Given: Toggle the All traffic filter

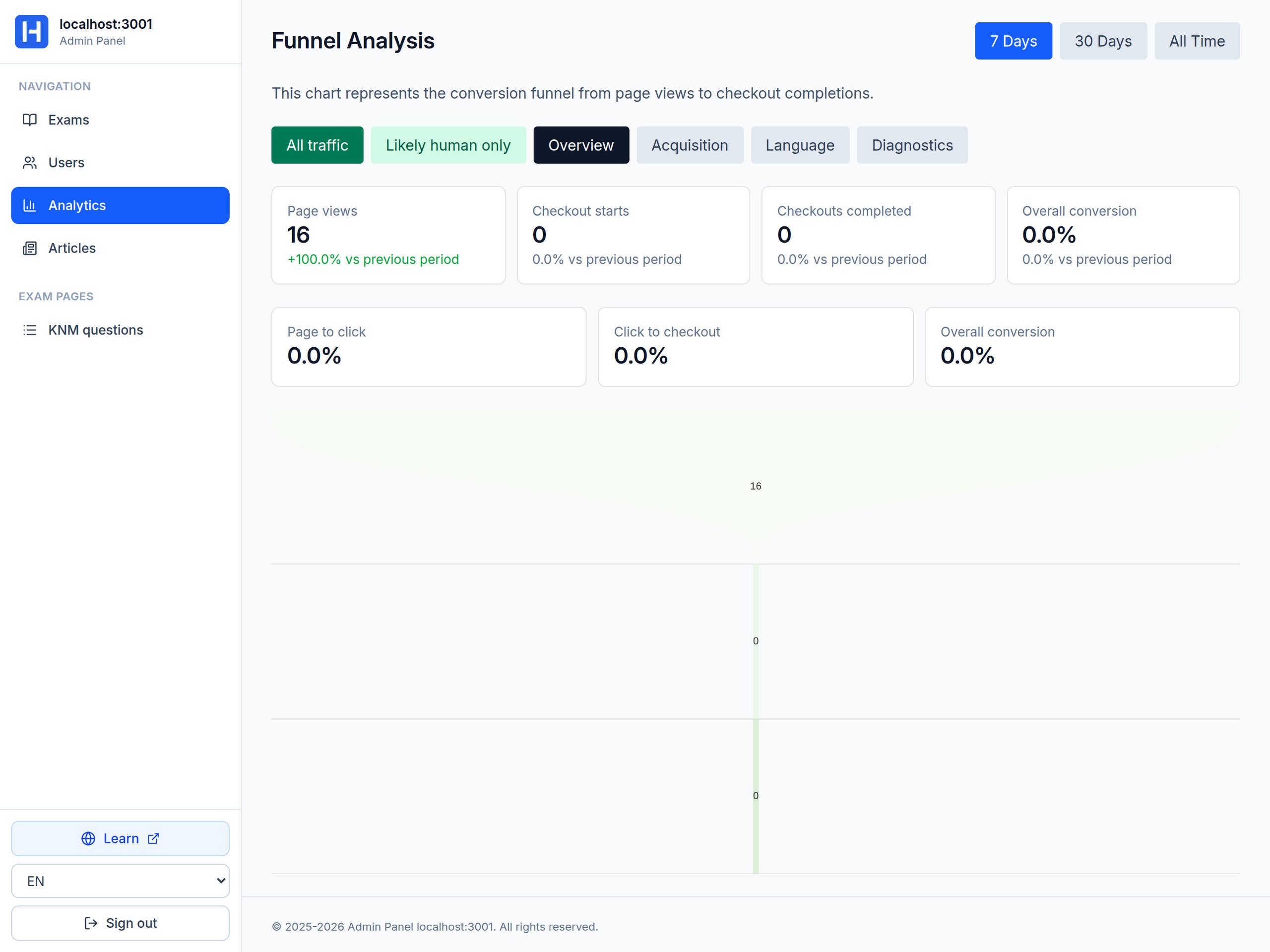Looking at the screenshot, I should click(317, 145).
